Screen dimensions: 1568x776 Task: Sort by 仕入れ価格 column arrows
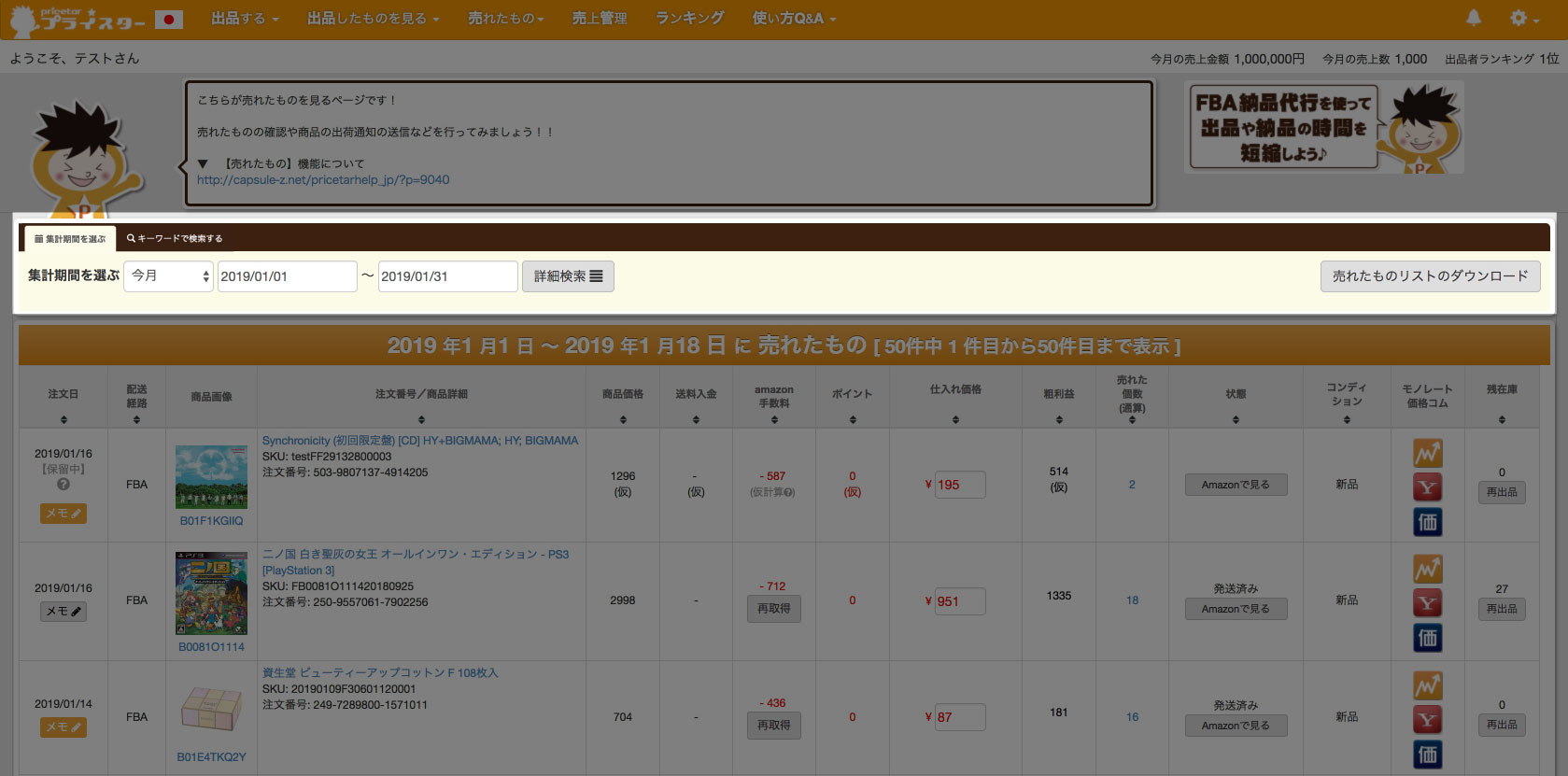(x=955, y=420)
